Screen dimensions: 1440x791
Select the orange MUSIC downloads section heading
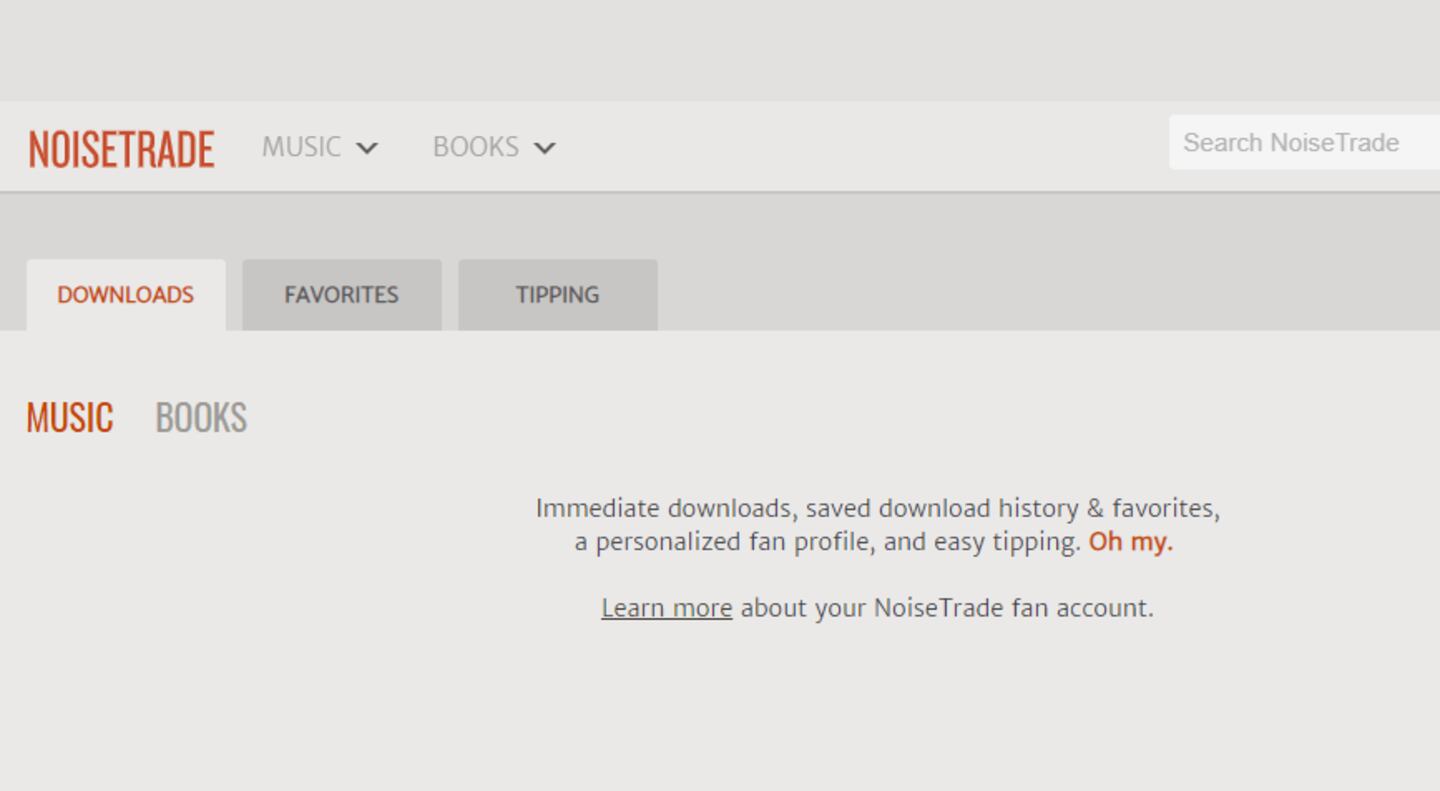[x=69, y=418]
